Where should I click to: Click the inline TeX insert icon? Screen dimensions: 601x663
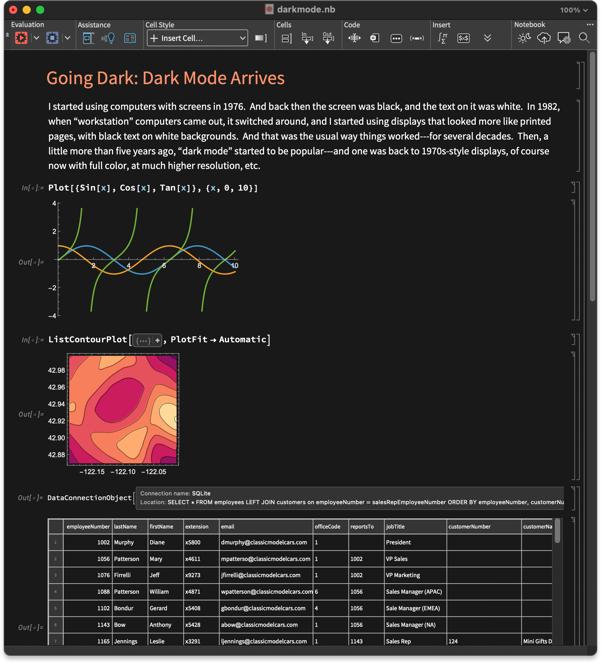pyautogui.click(x=464, y=38)
